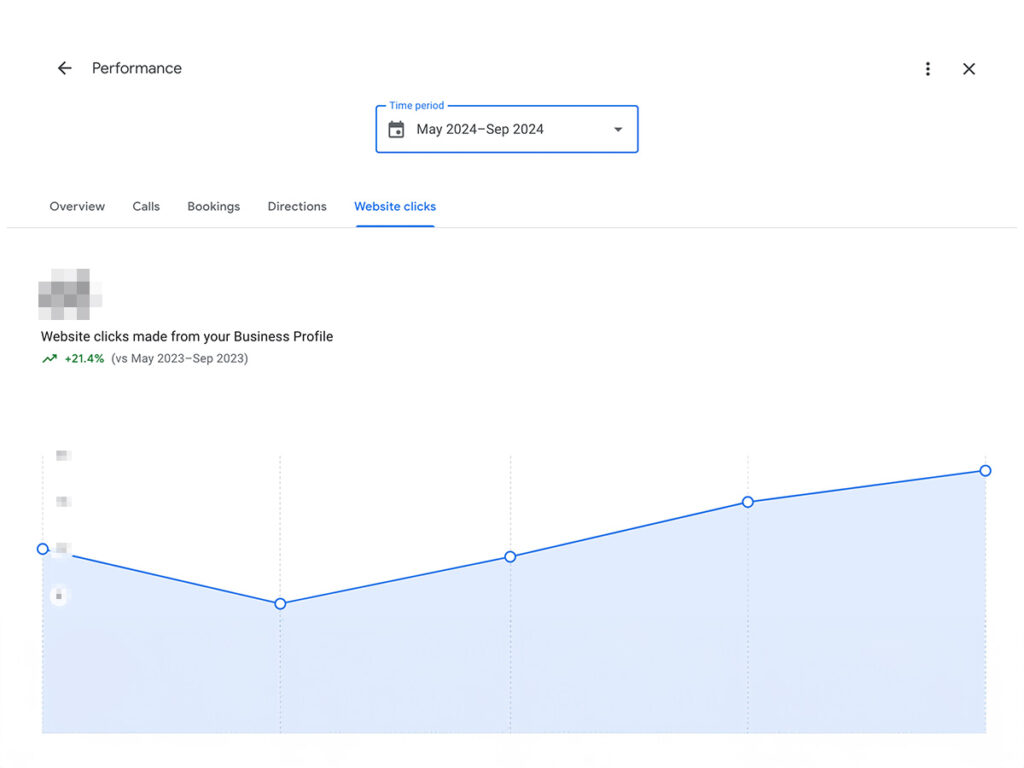1024x768 pixels.
Task: Click the vs May 2023–Sep 2023 comparison text
Action: click(x=180, y=359)
